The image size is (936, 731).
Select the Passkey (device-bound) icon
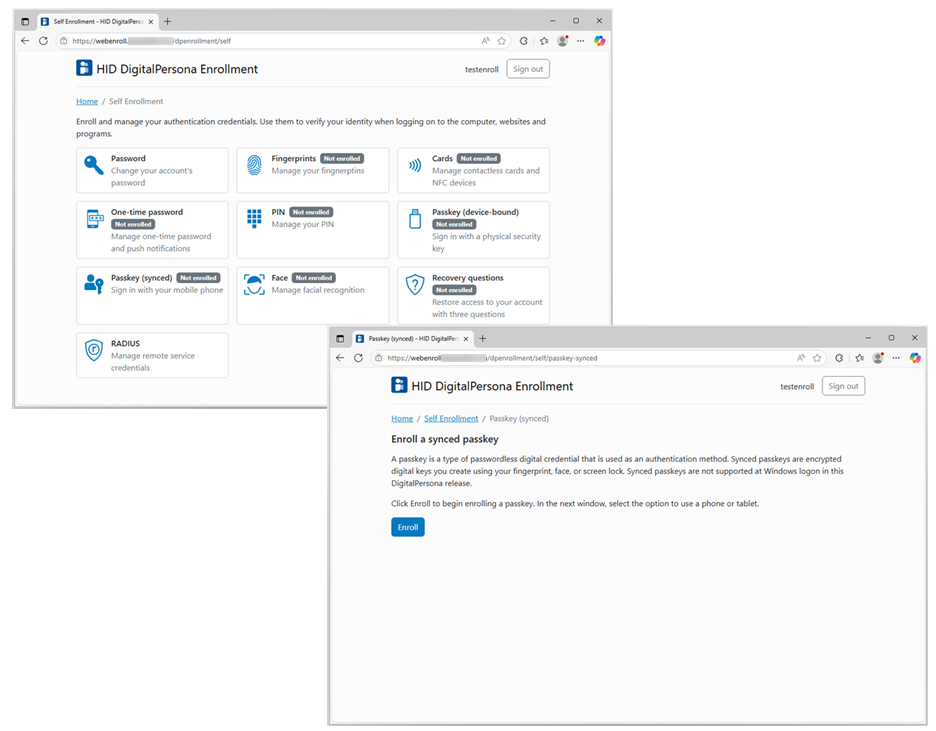coord(415,219)
